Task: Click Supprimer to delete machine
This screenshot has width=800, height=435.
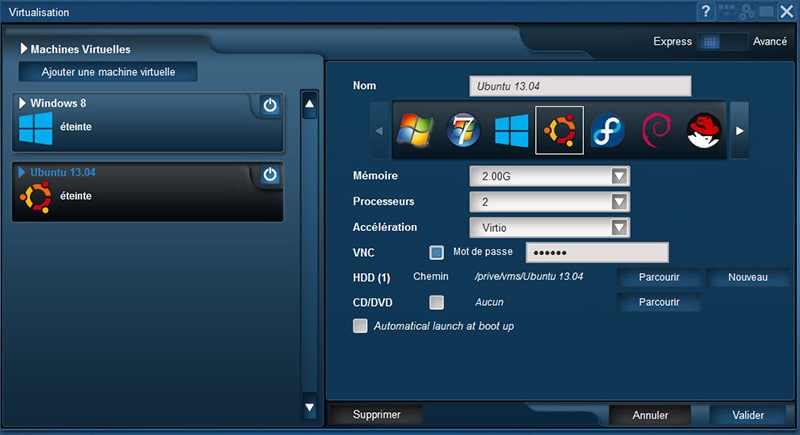Action: coord(376,415)
